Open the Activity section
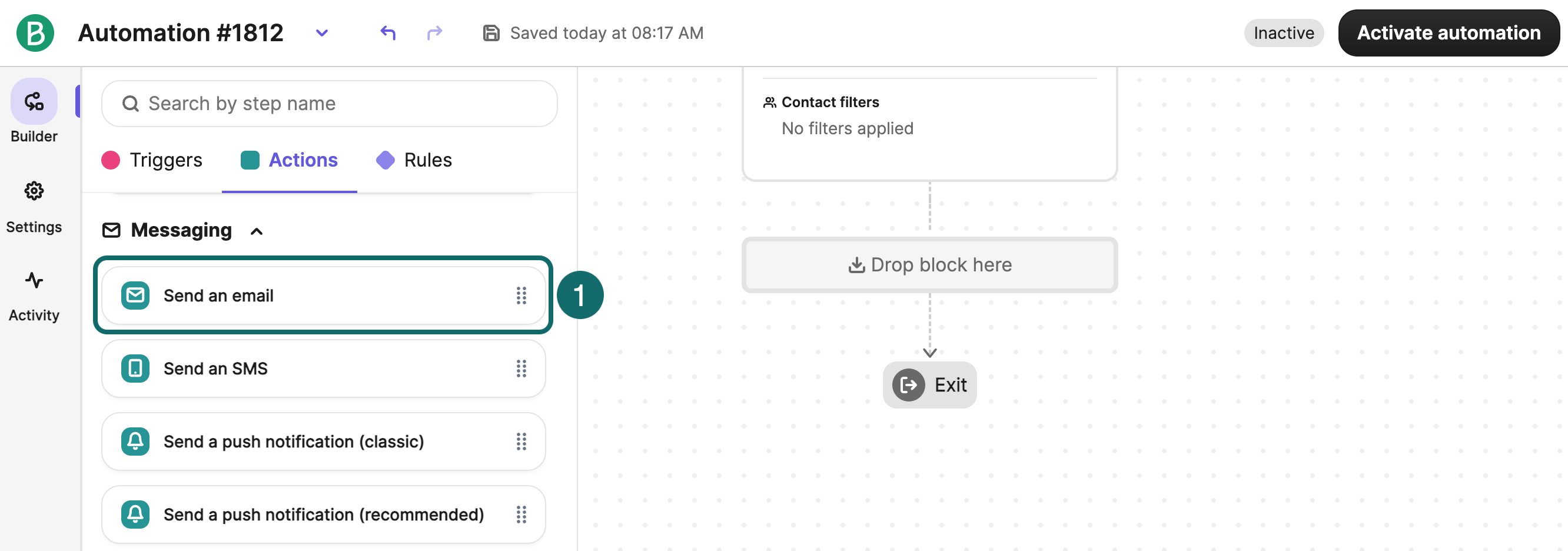This screenshot has width=1568, height=551. [x=34, y=297]
